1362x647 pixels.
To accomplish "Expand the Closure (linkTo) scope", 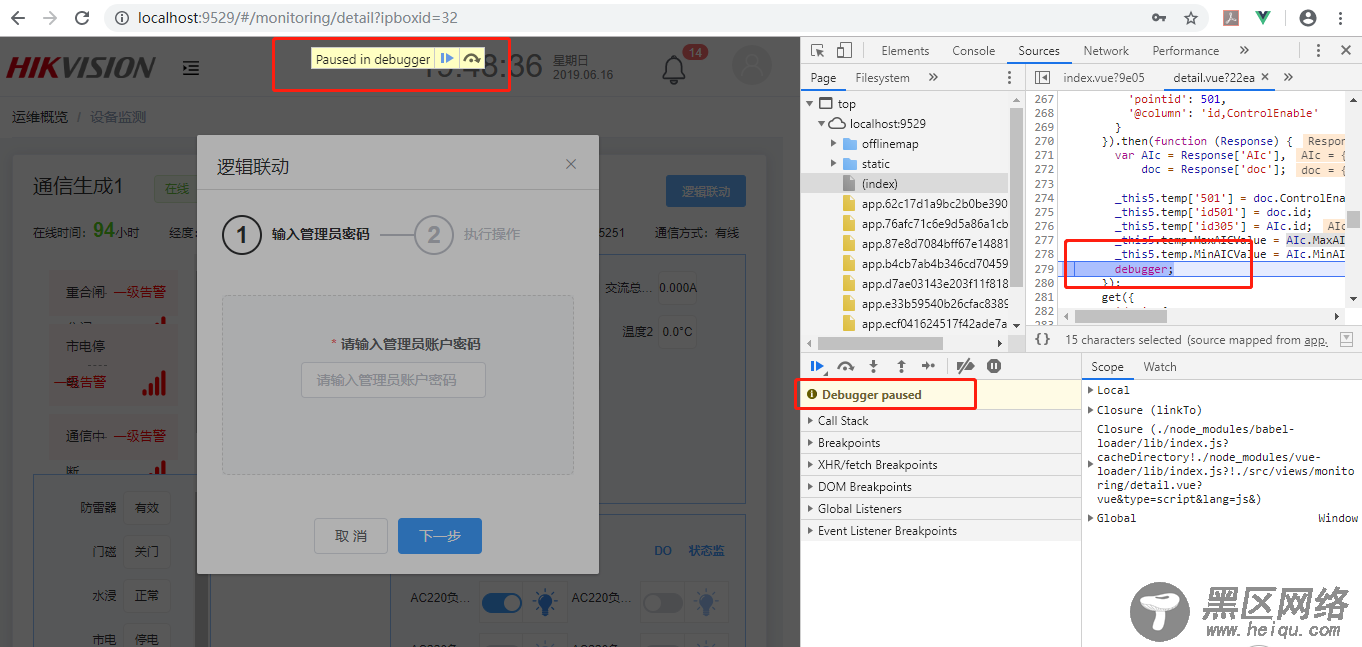I will pyautogui.click(x=1091, y=410).
